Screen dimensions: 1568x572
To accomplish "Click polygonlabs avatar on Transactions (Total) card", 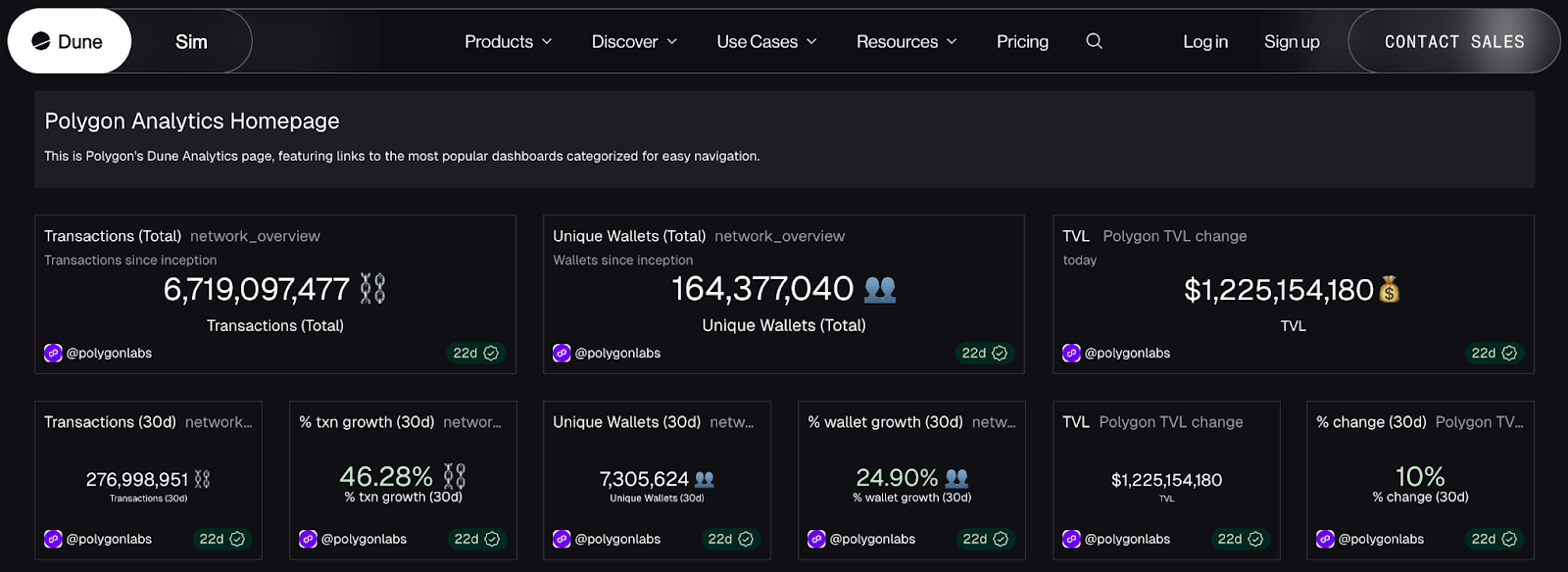I will 53,353.
